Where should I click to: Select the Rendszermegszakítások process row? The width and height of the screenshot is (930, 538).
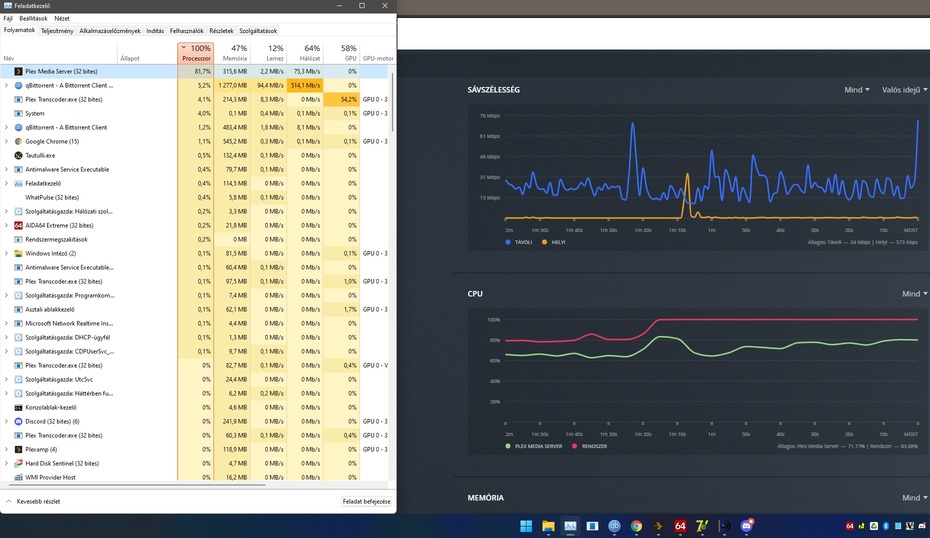(x=196, y=240)
